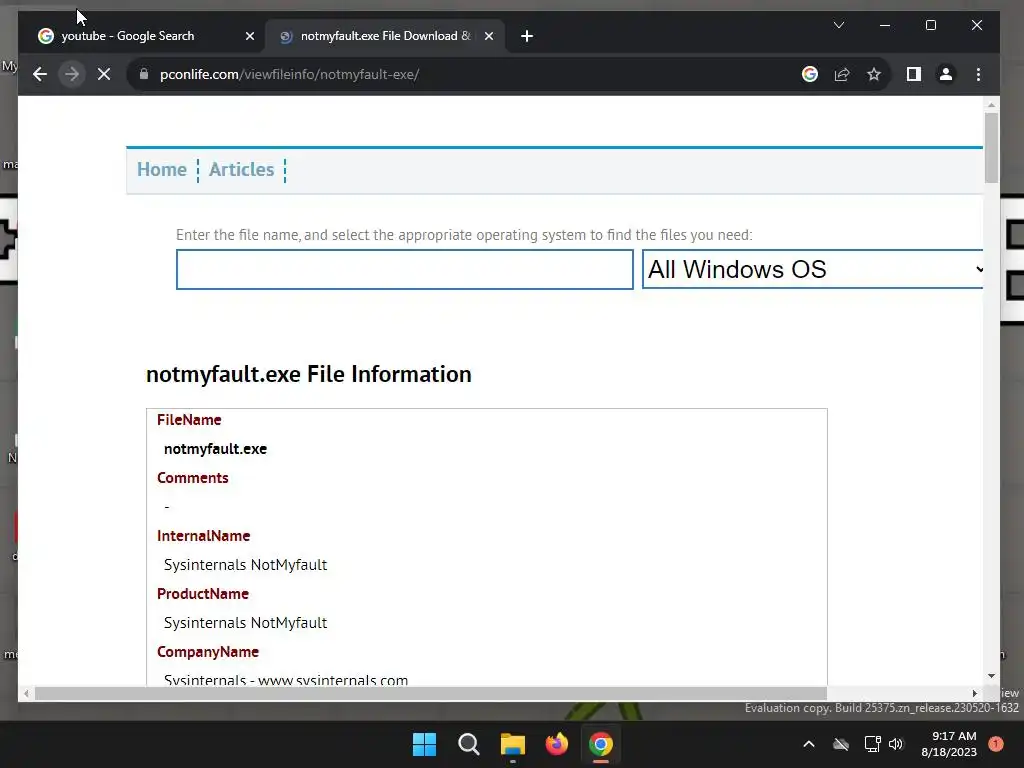
Task: Share this page icon
Action: 842,74
